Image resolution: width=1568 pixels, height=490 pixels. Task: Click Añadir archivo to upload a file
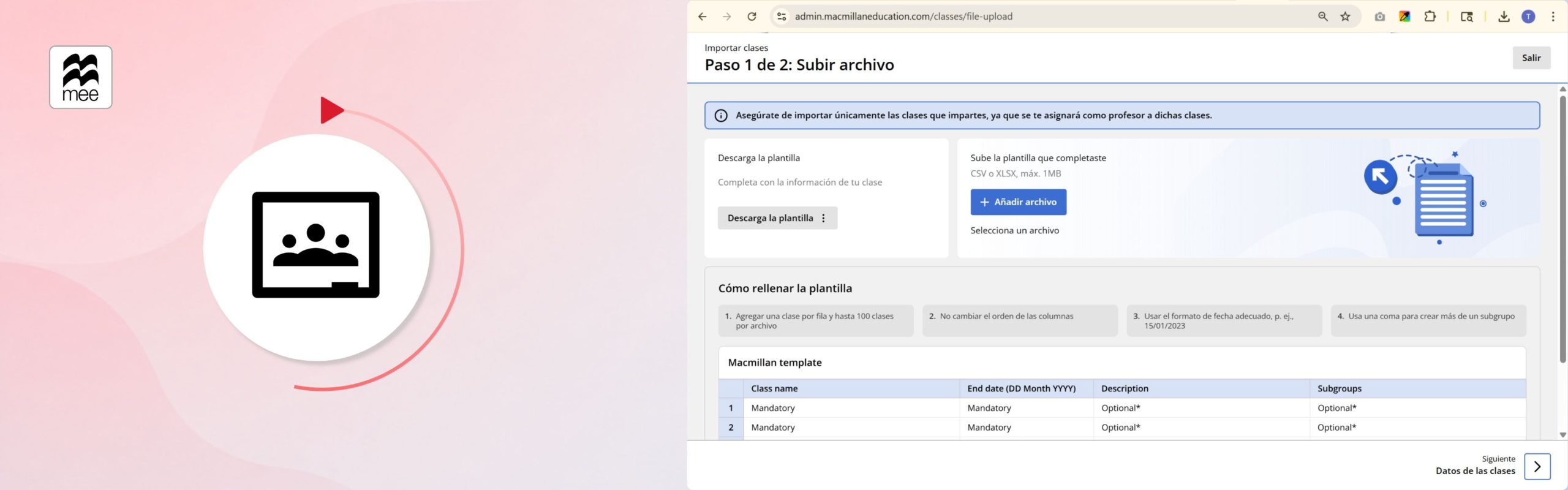(x=1019, y=202)
